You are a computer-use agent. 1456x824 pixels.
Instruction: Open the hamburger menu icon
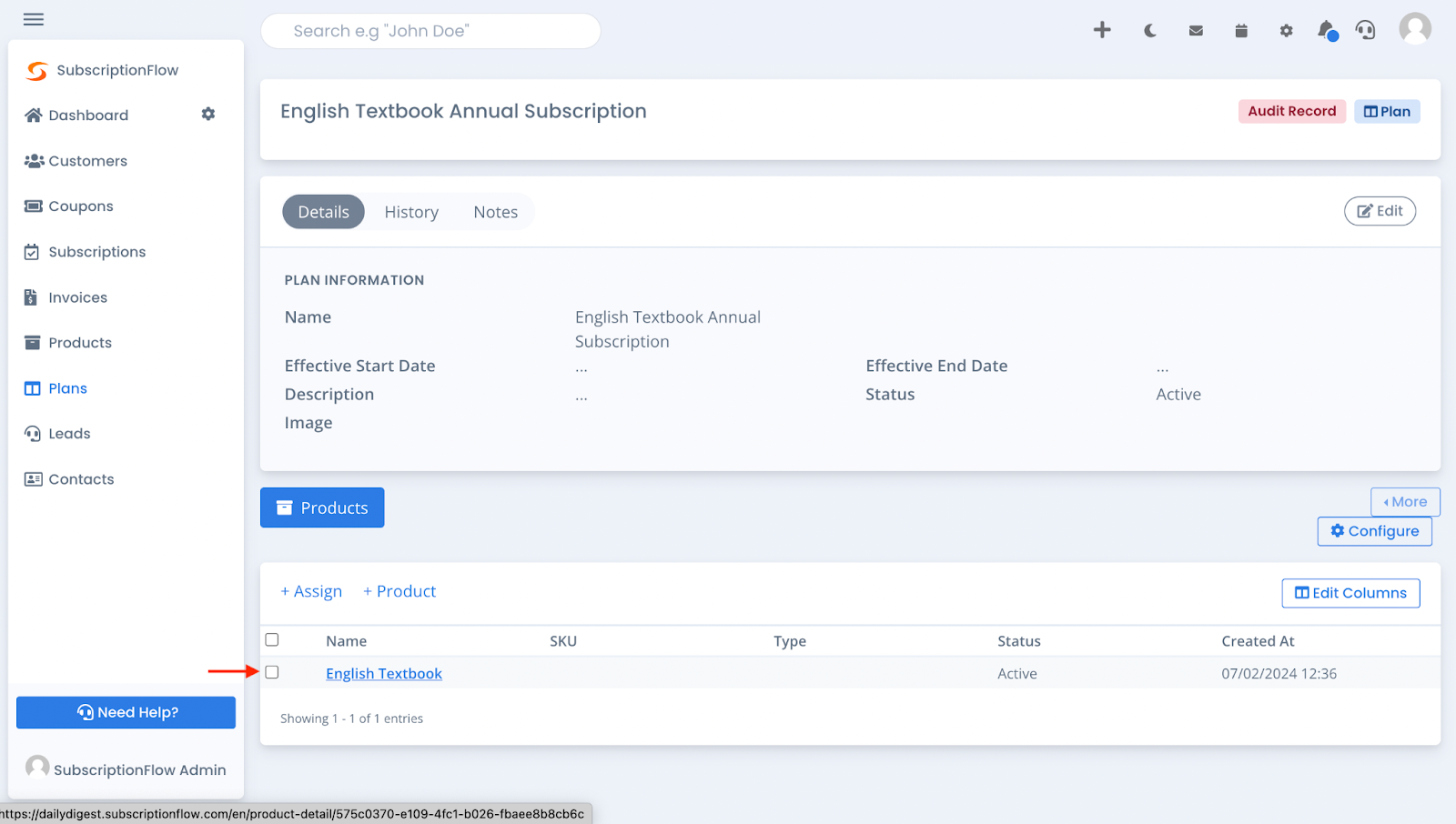pos(34,19)
